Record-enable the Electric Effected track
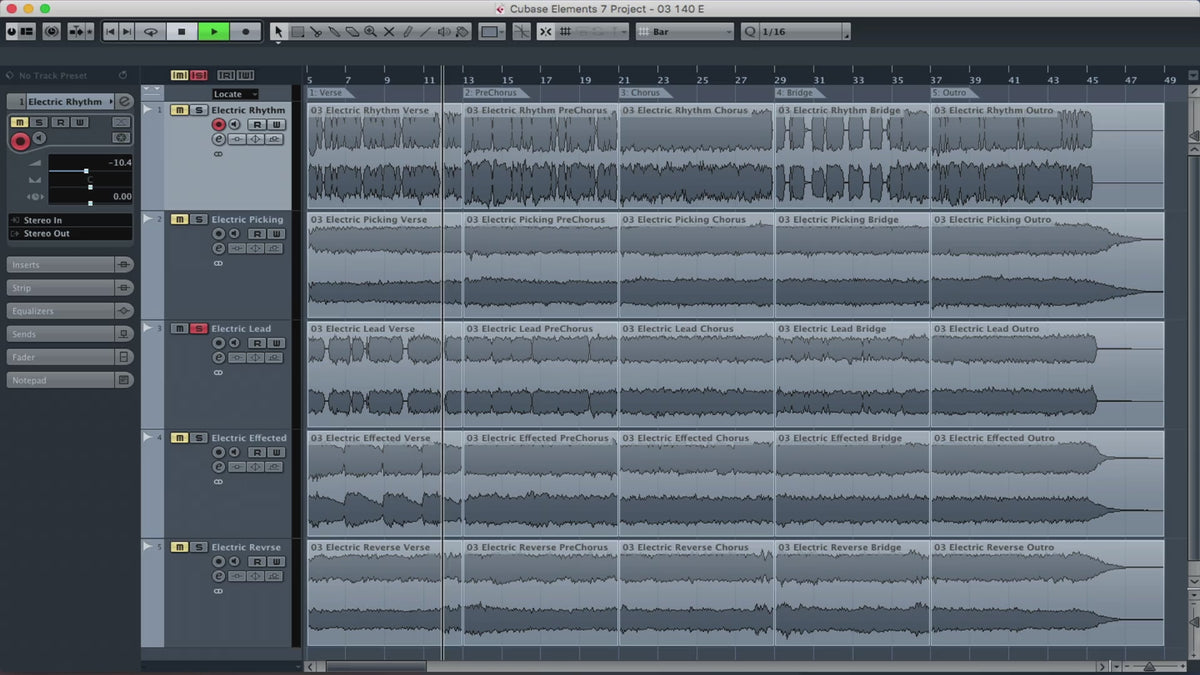 click(218, 453)
